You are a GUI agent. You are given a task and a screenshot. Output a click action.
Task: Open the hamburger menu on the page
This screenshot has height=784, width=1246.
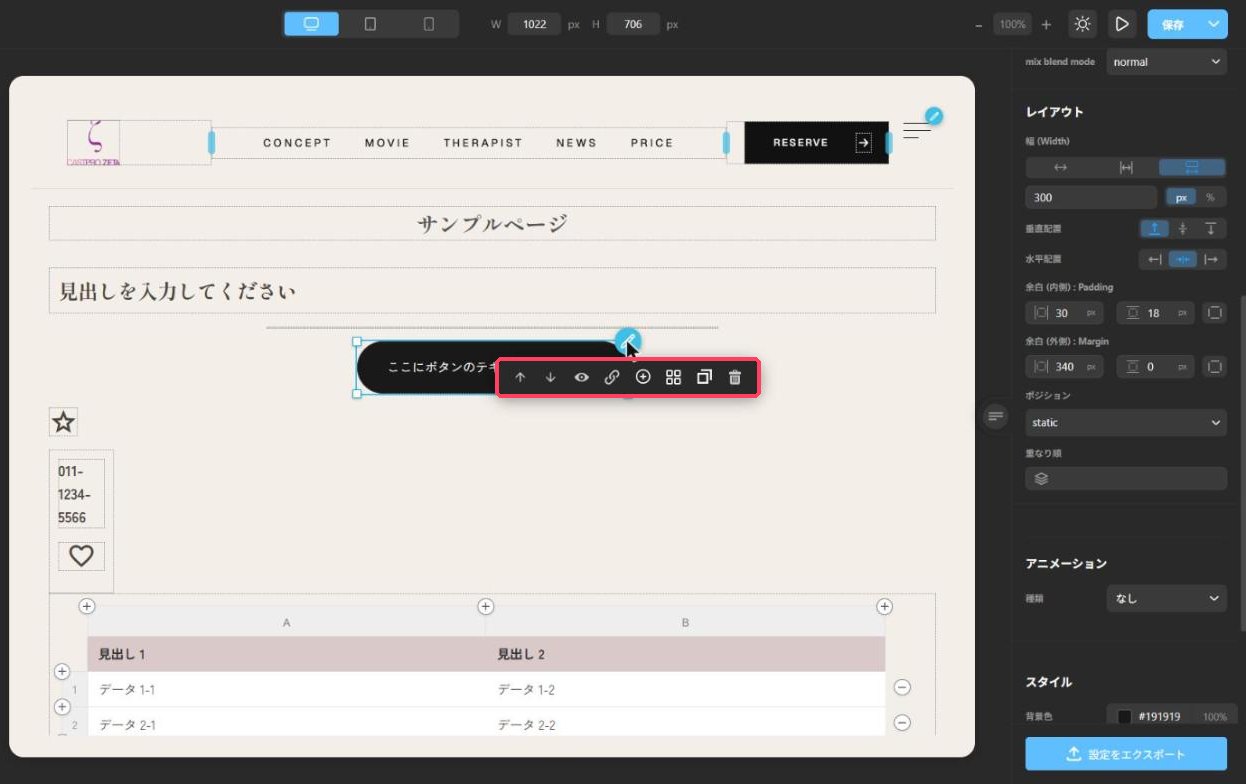[916, 130]
